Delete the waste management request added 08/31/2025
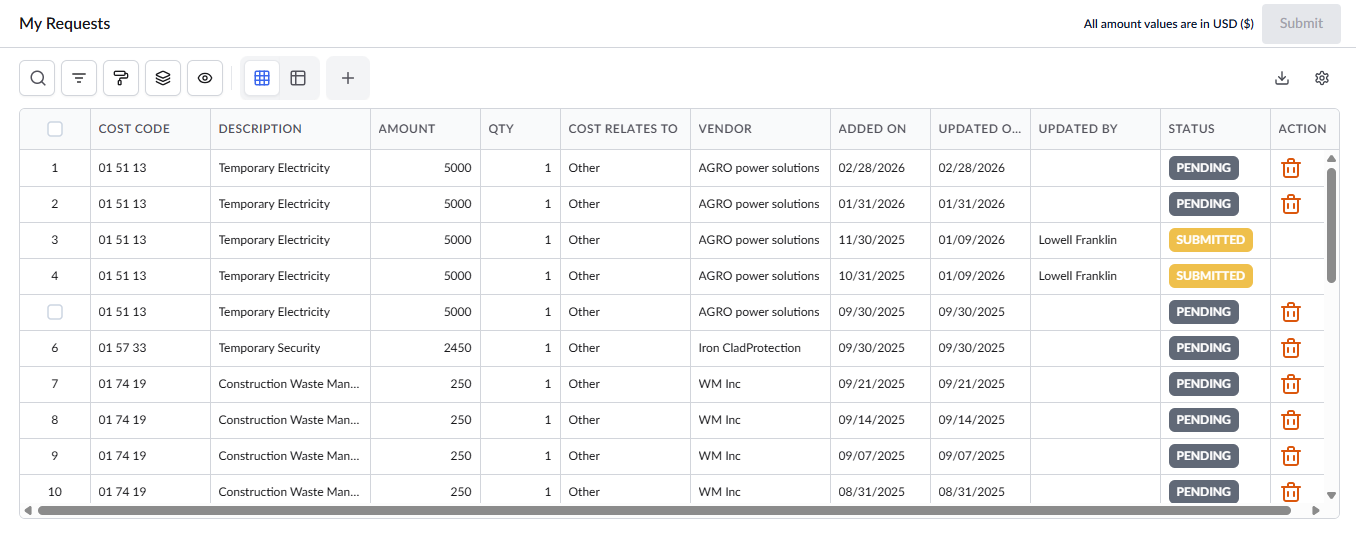 click(x=1291, y=492)
